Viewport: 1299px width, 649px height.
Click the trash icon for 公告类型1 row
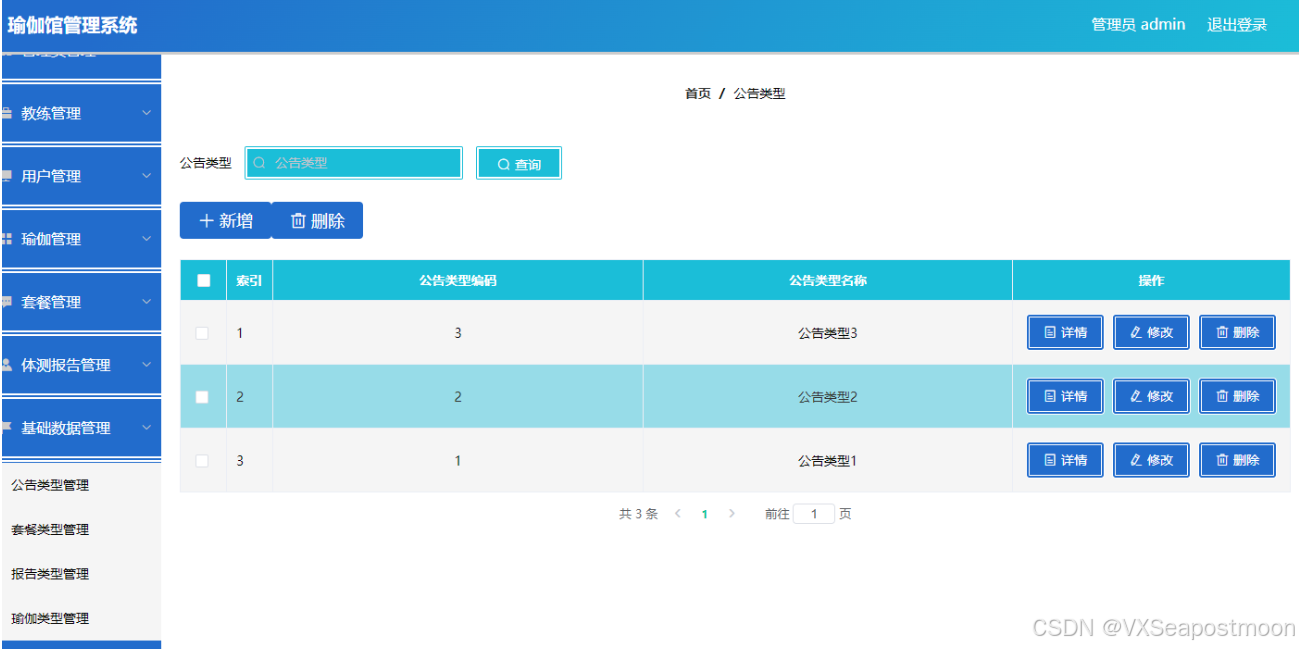[x=1222, y=459]
